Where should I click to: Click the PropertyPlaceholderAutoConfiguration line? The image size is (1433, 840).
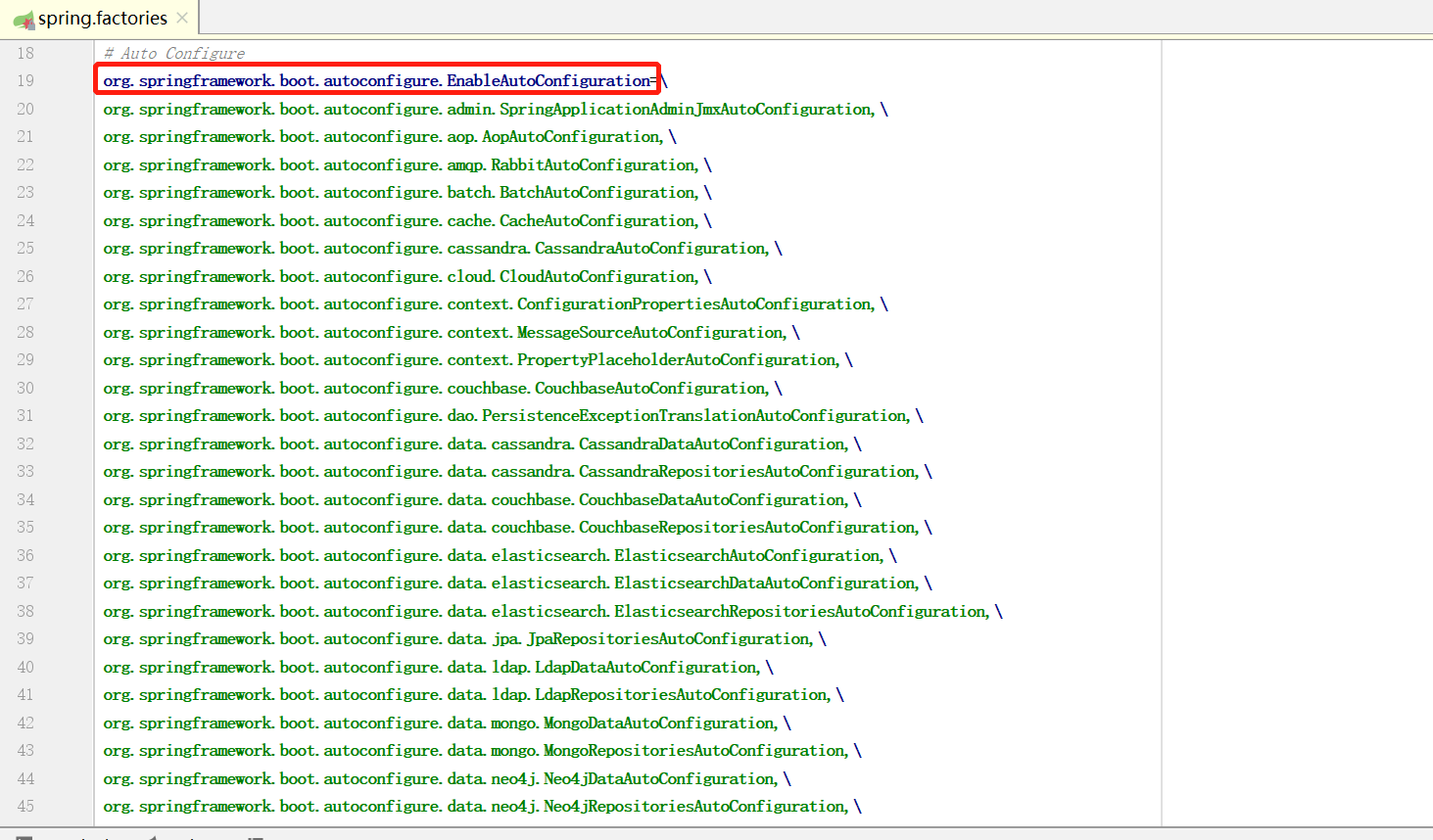[478, 359]
